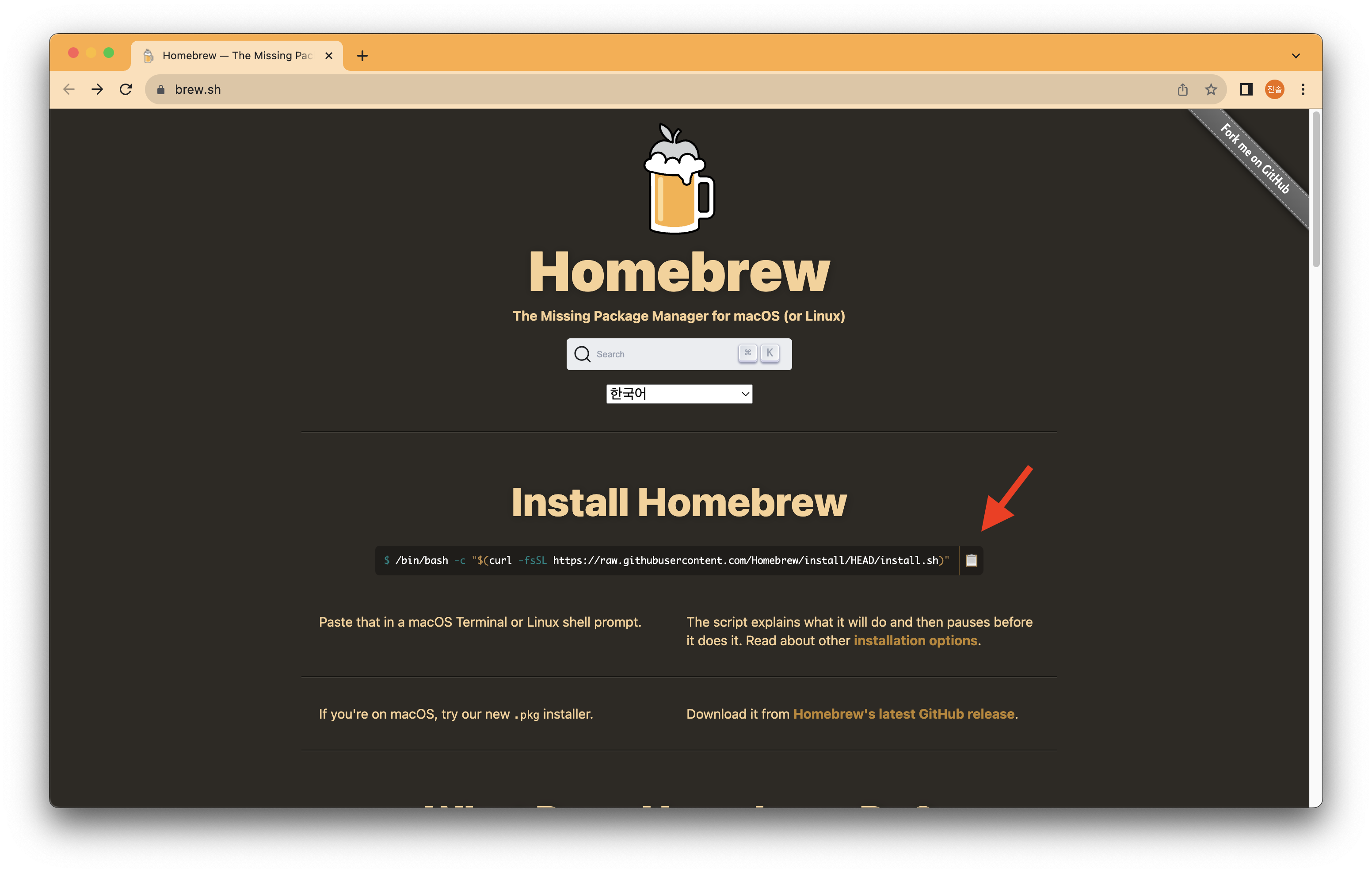Click 'Paste that in a macOS Terminal' text
The width and height of the screenshot is (1372, 873).
480,622
